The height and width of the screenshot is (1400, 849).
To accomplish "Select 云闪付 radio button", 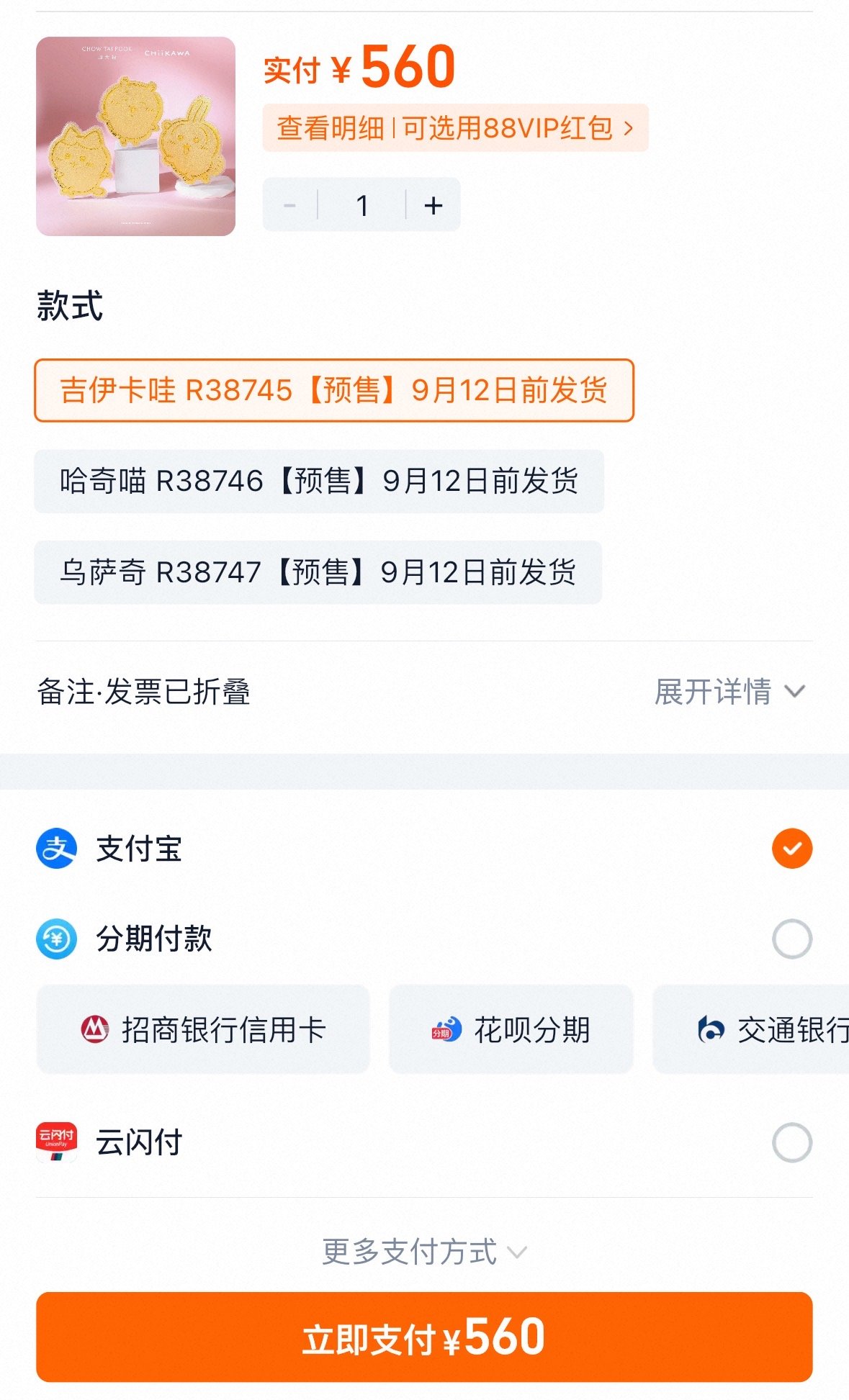I will pos(792,1142).
